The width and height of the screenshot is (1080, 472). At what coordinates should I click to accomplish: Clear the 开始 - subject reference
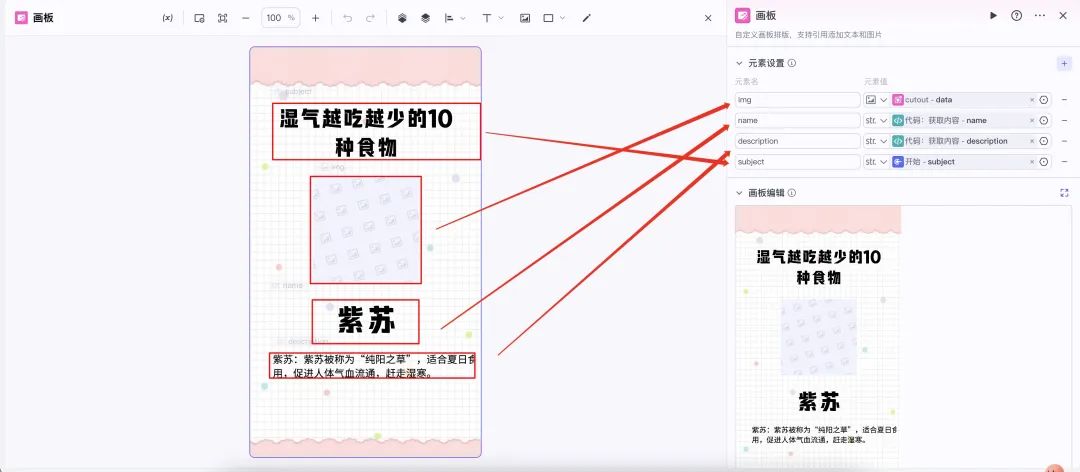1032,162
